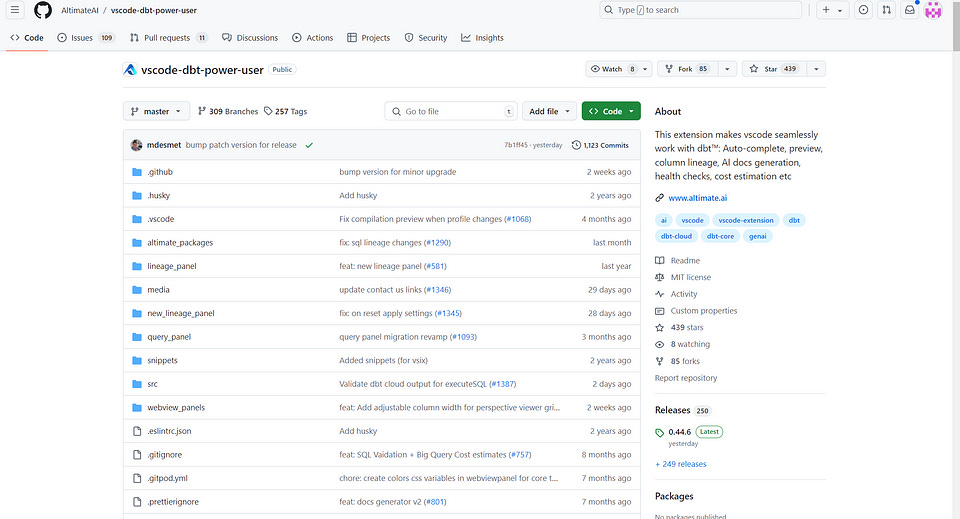Open the master branch selector dropdown
960x519 pixels.
coord(156,111)
